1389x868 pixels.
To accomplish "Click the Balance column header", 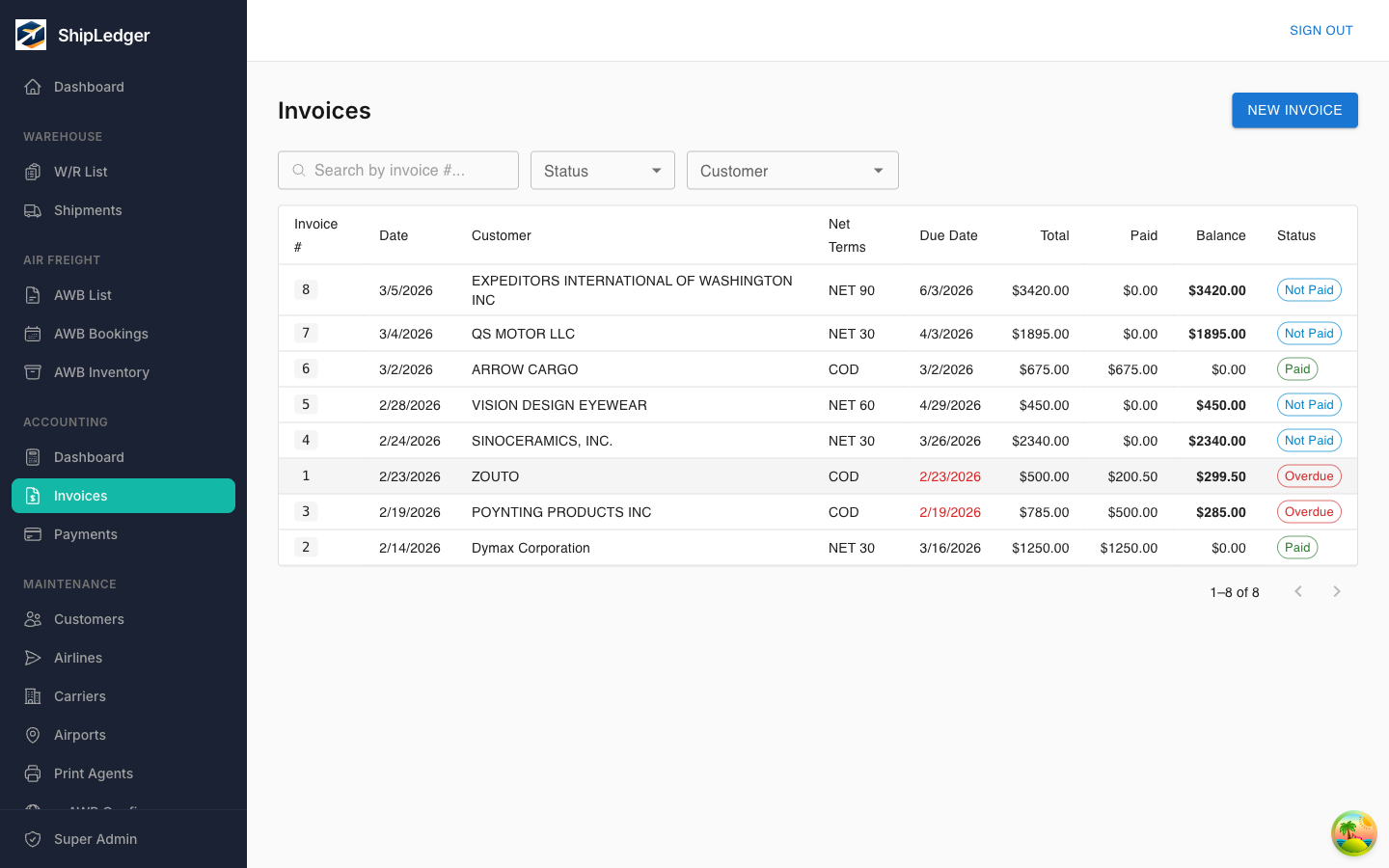I will 1221,235.
